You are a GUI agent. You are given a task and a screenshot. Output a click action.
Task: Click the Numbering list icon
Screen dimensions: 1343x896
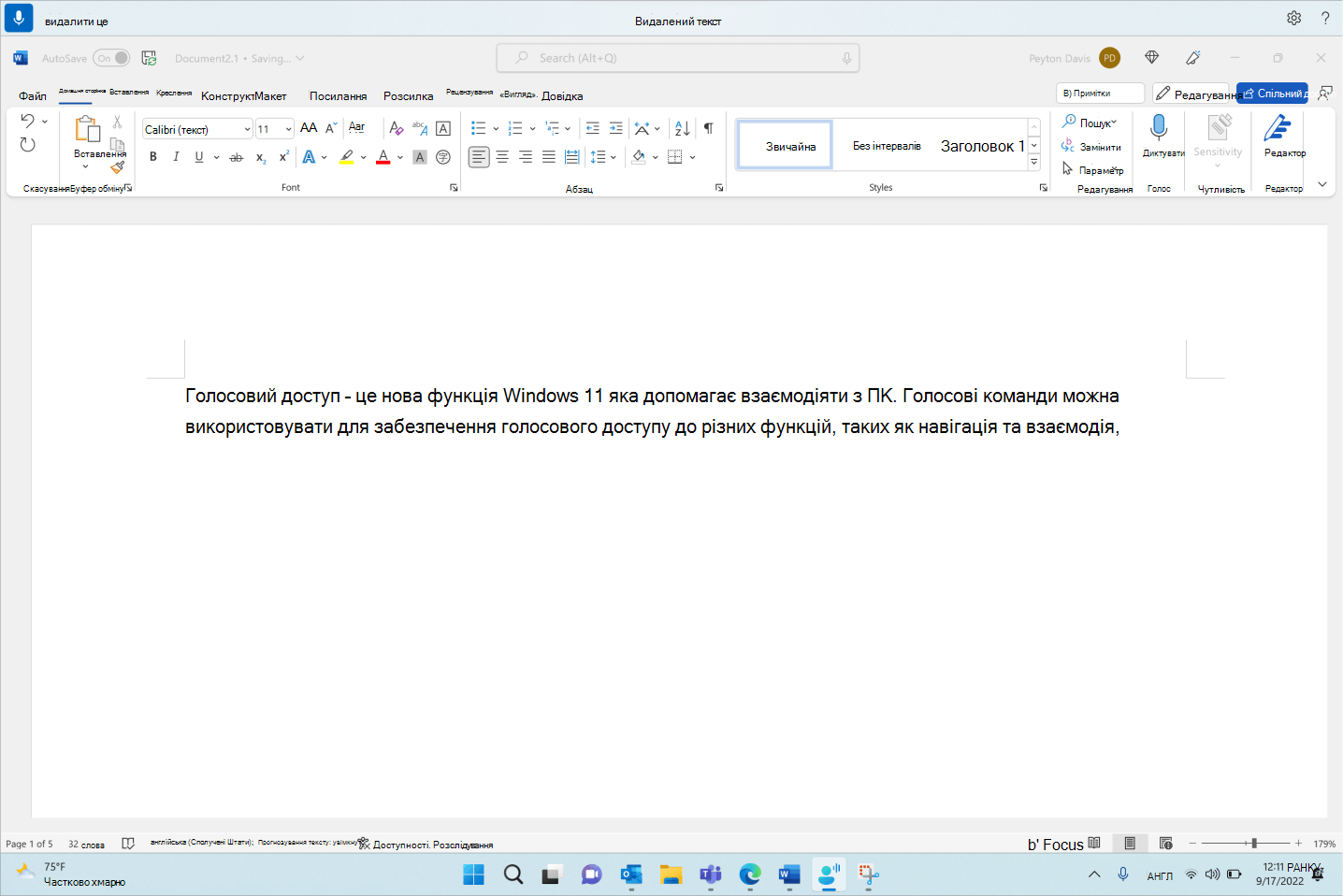(515, 128)
